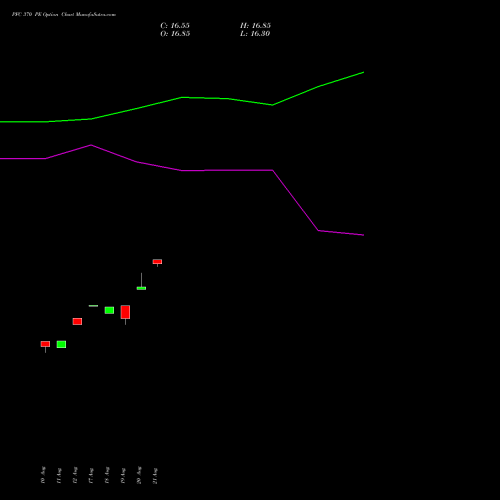The height and width of the screenshot is (500, 500).
Task: Click the '17 Aug' date axis label
Action: pyautogui.click(x=91, y=475)
